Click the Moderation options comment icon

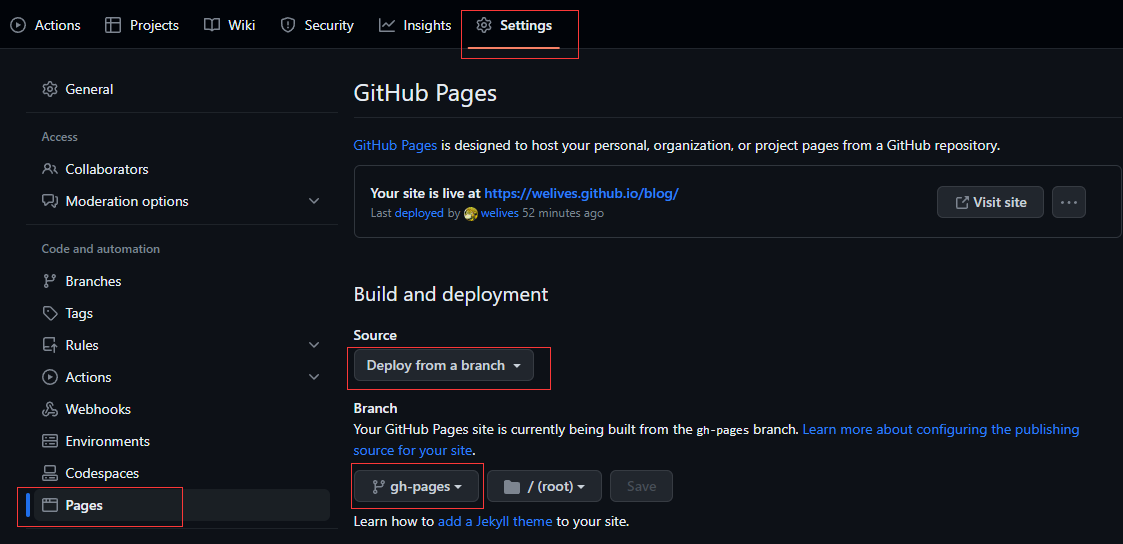49,201
